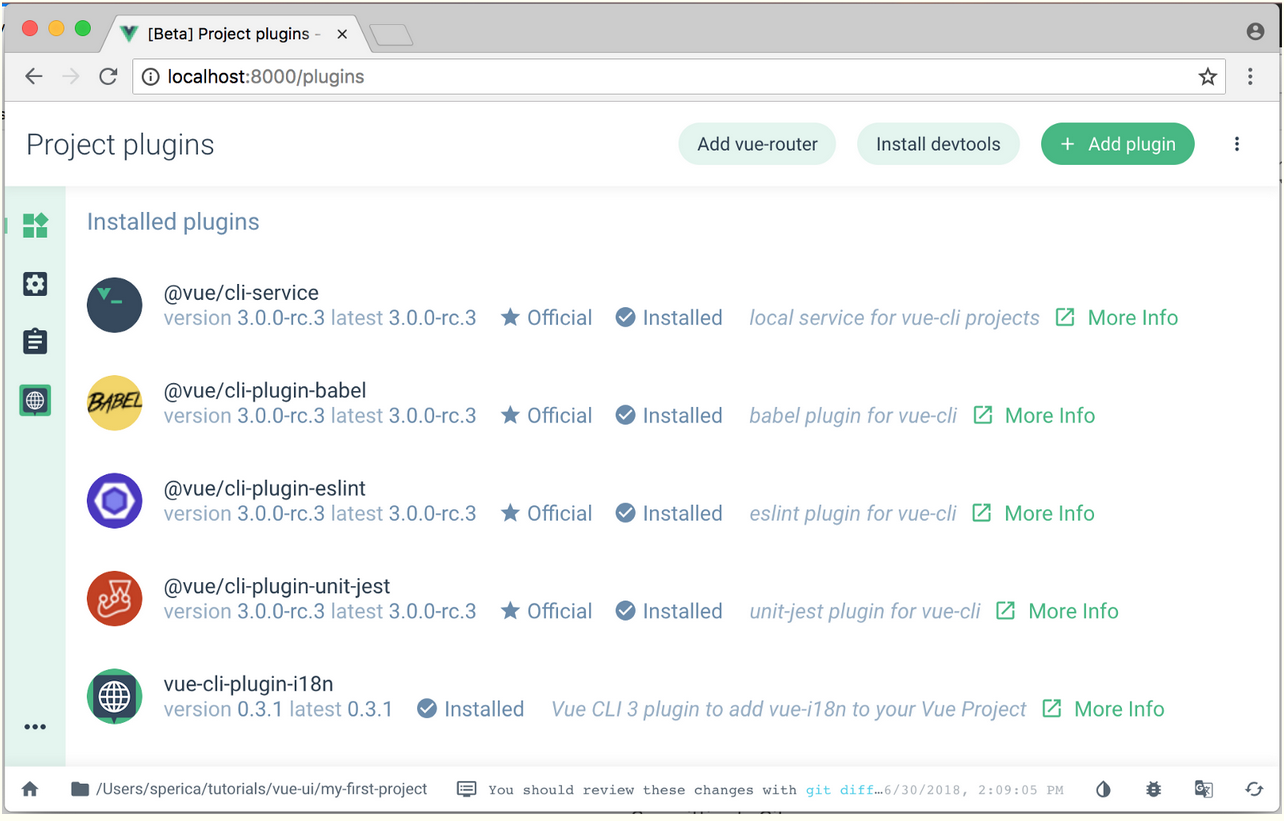The image size is (1284, 821).
Task: Open the vertical dots menu beside Add plugin
Action: (x=1237, y=144)
